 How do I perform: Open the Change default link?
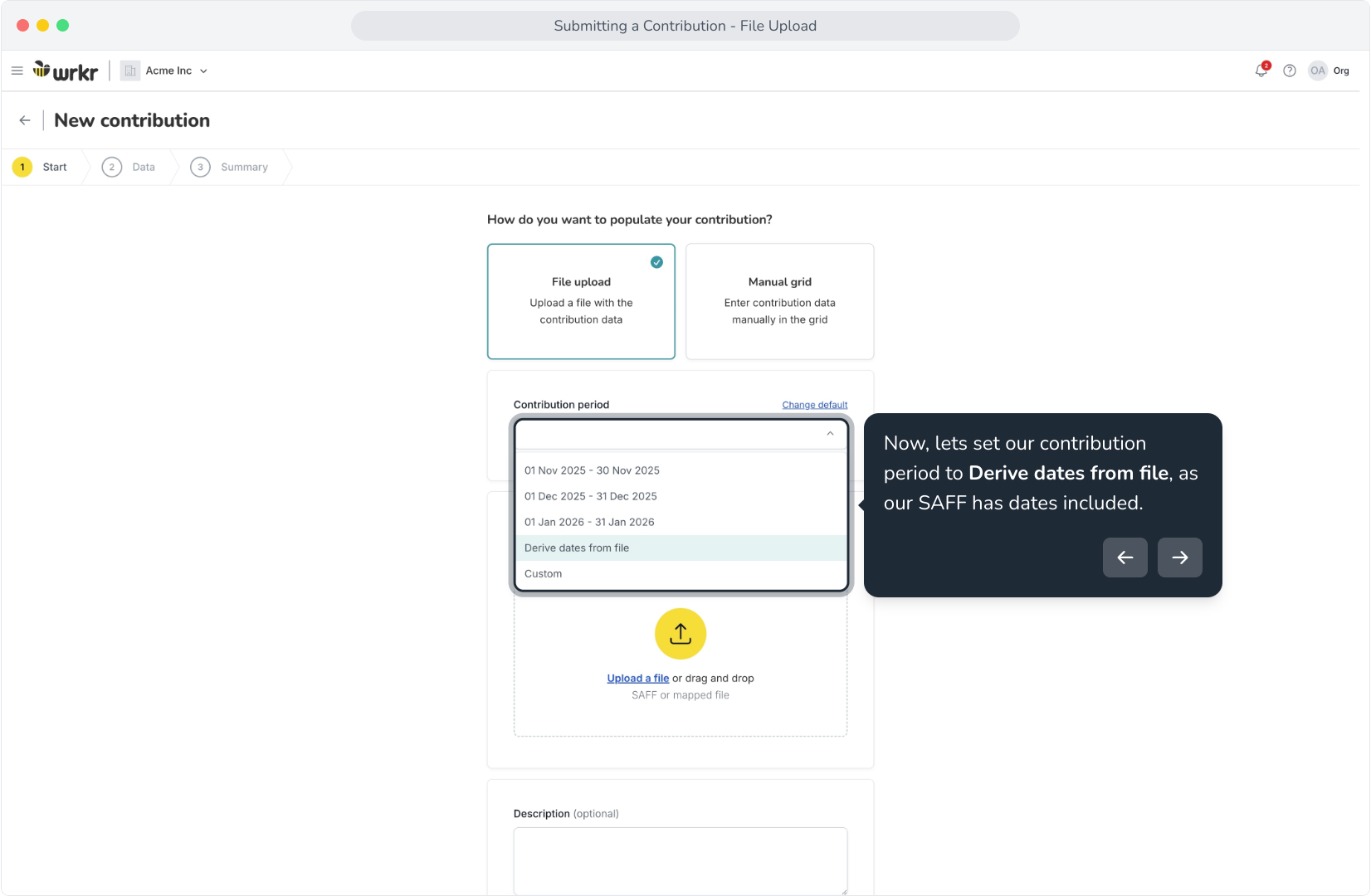(x=815, y=405)
